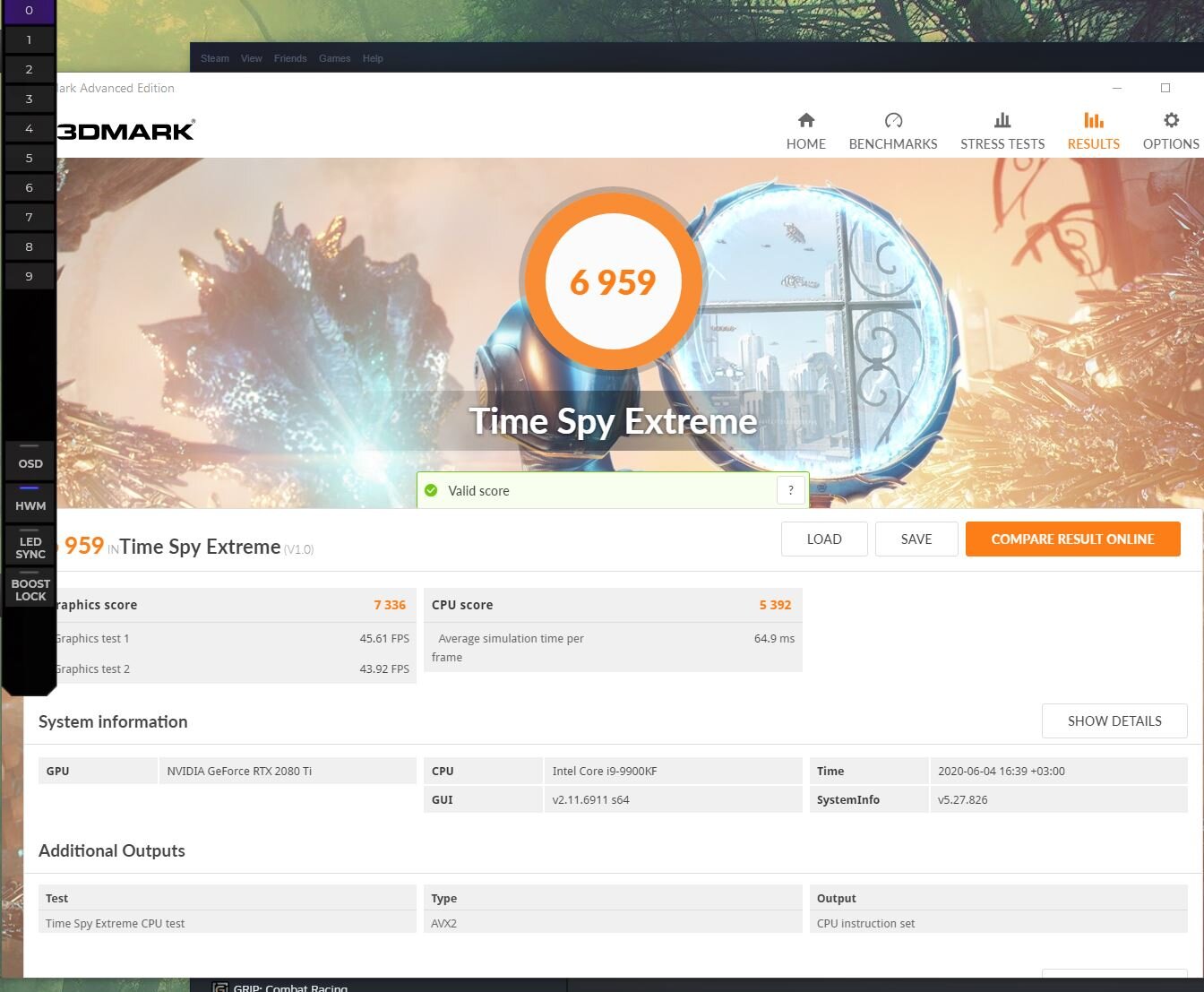Switch to the STRESS TESTS tab
This screenshot has width=1204, height=992.
click(1002, 132)
